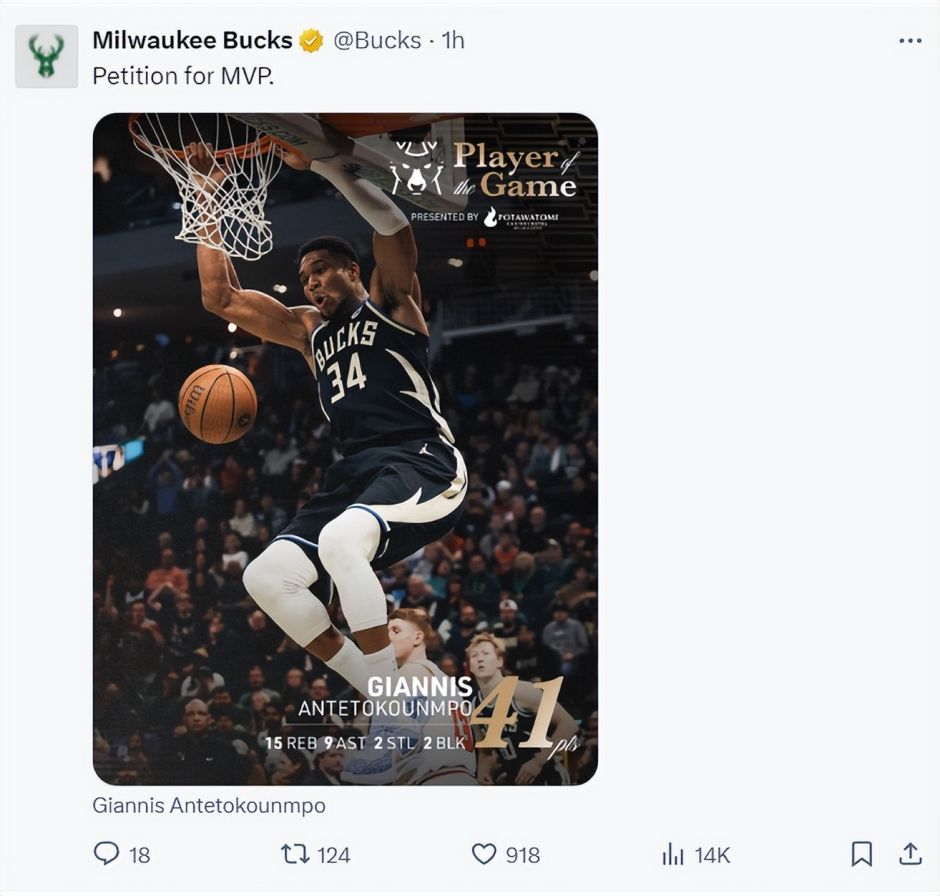Open the @Bucks handle link

[376, 41]
